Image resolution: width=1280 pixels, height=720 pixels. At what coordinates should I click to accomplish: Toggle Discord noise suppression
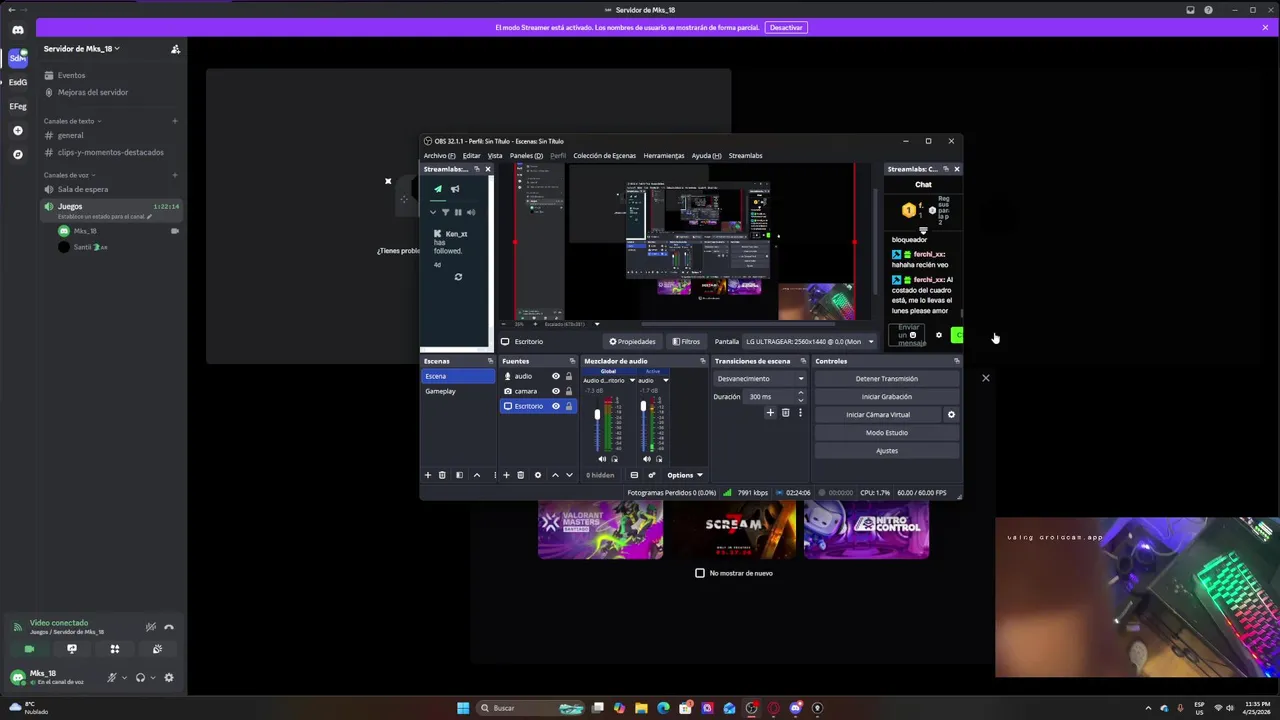(x=150, y=627)
